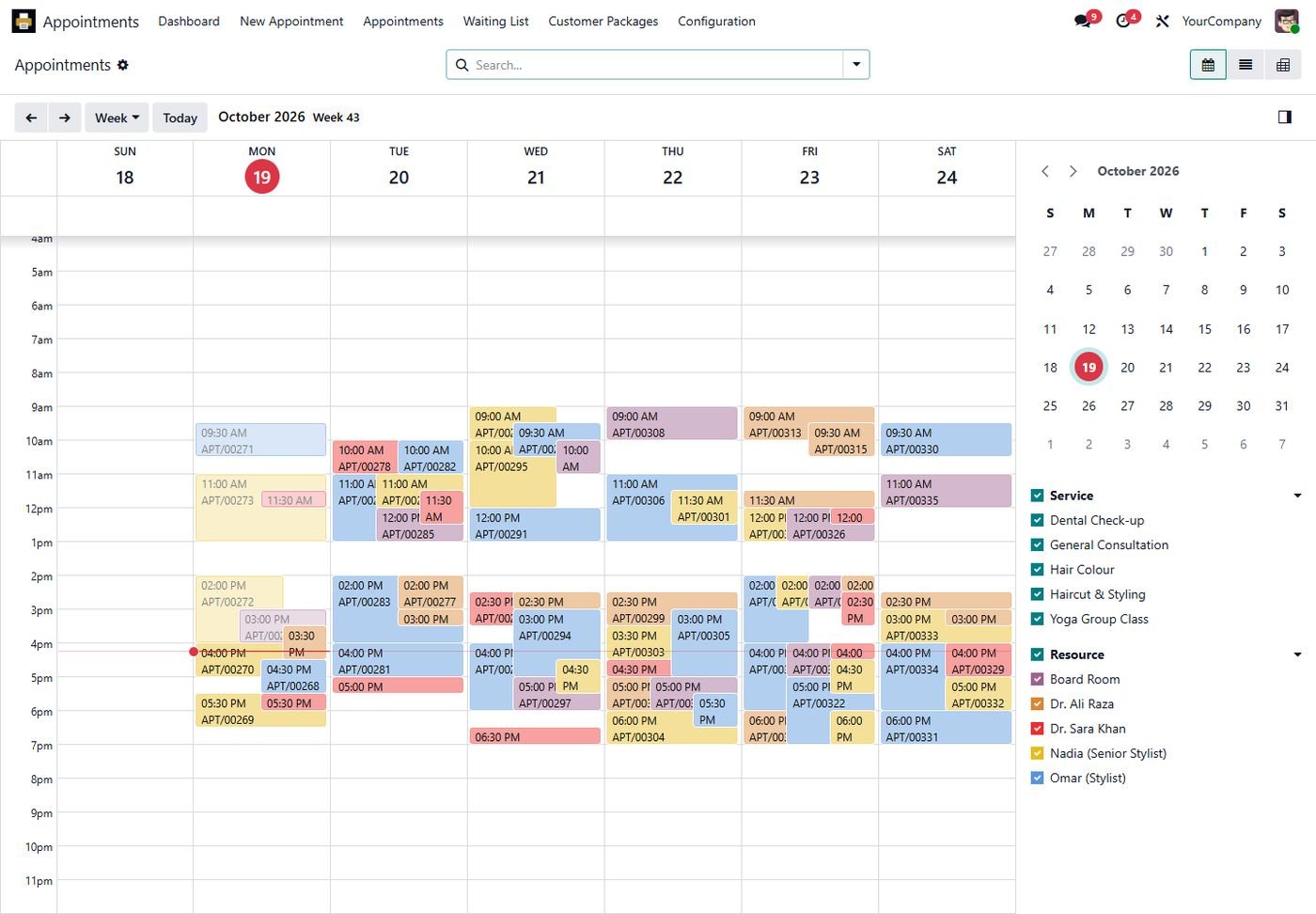Open Thursday's 11:30 AM APT/00301 appointment
Viewport: 1316px width, 914px height.
pos(704,508)
